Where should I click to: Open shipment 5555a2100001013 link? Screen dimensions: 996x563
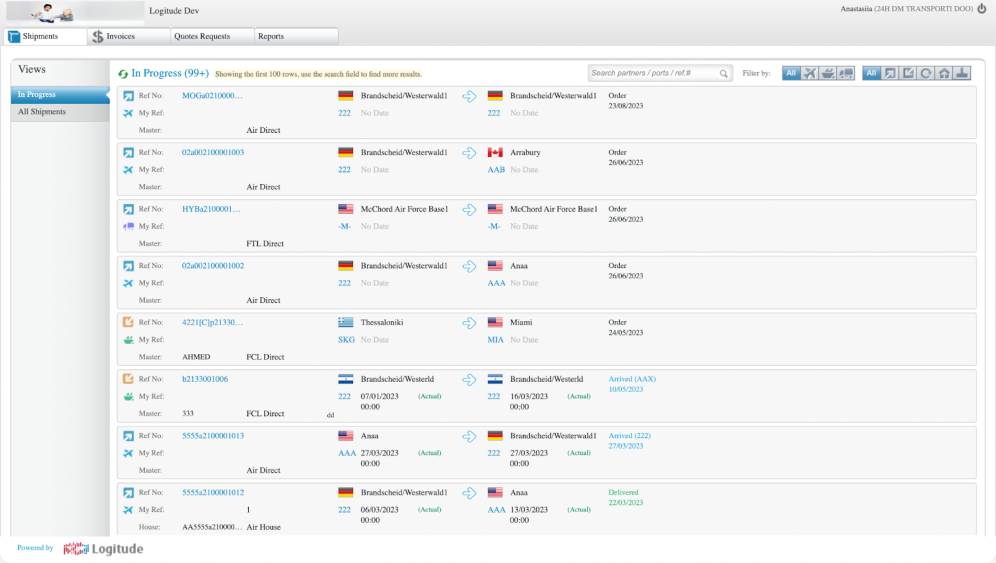[213, 436]
